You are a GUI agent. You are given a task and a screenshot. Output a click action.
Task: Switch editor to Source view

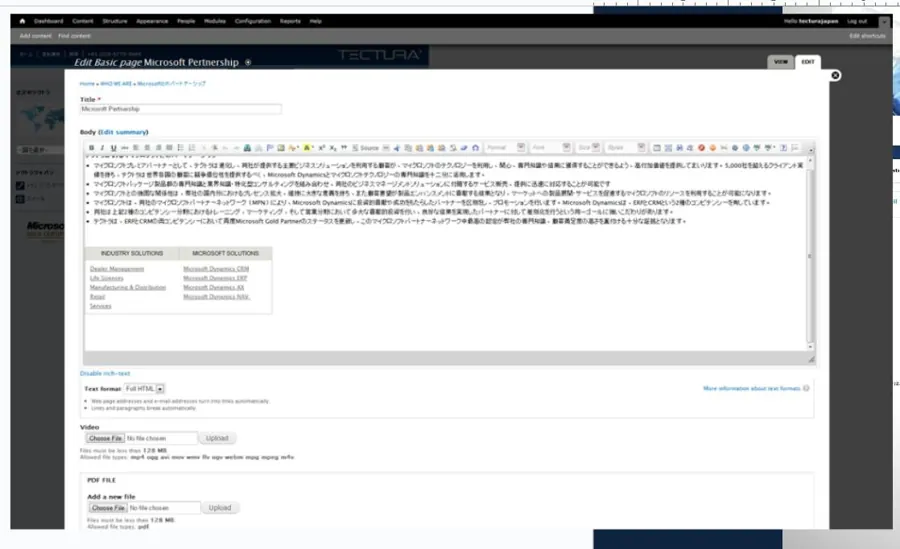click(x=366, y=148)
